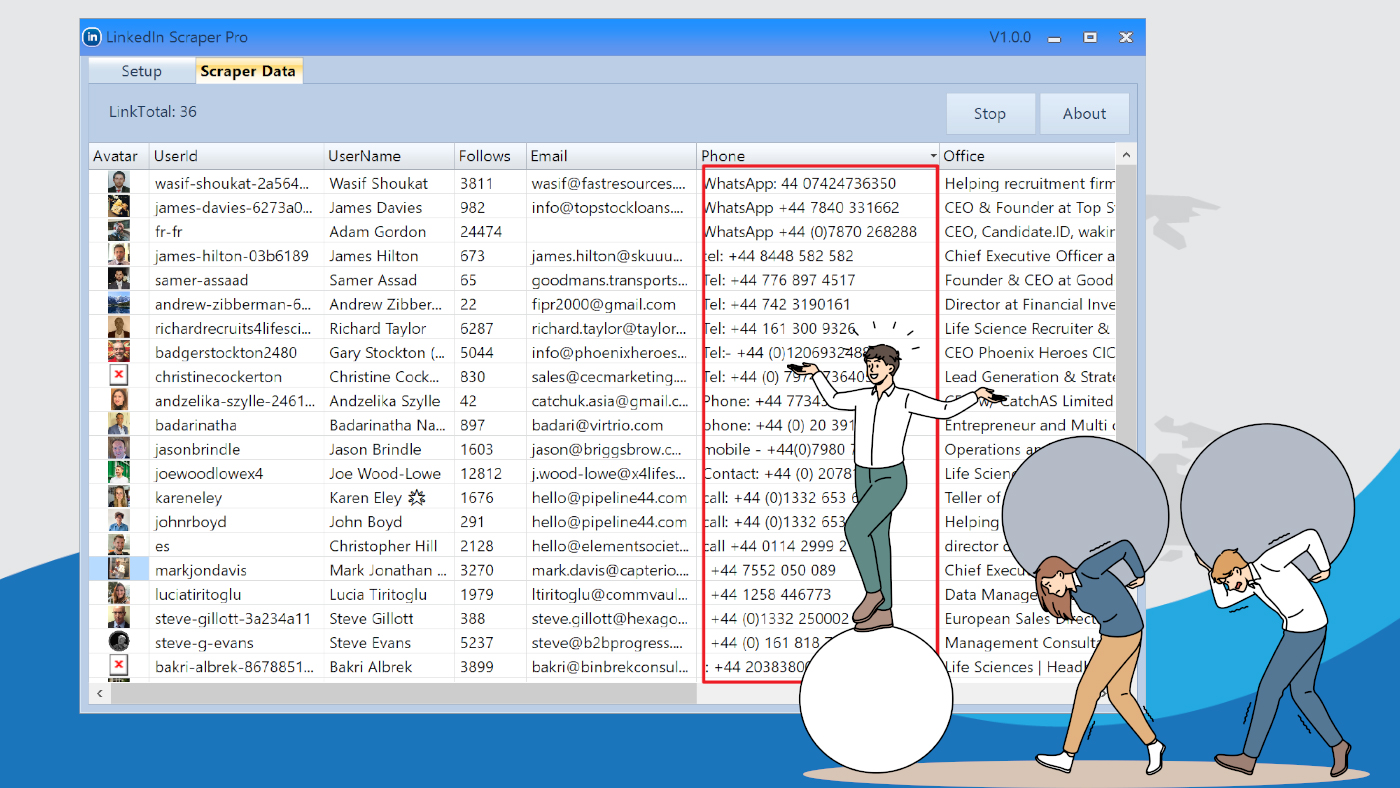
Task: Select Steve Evans's round avatar image
Action: point(119,642)
